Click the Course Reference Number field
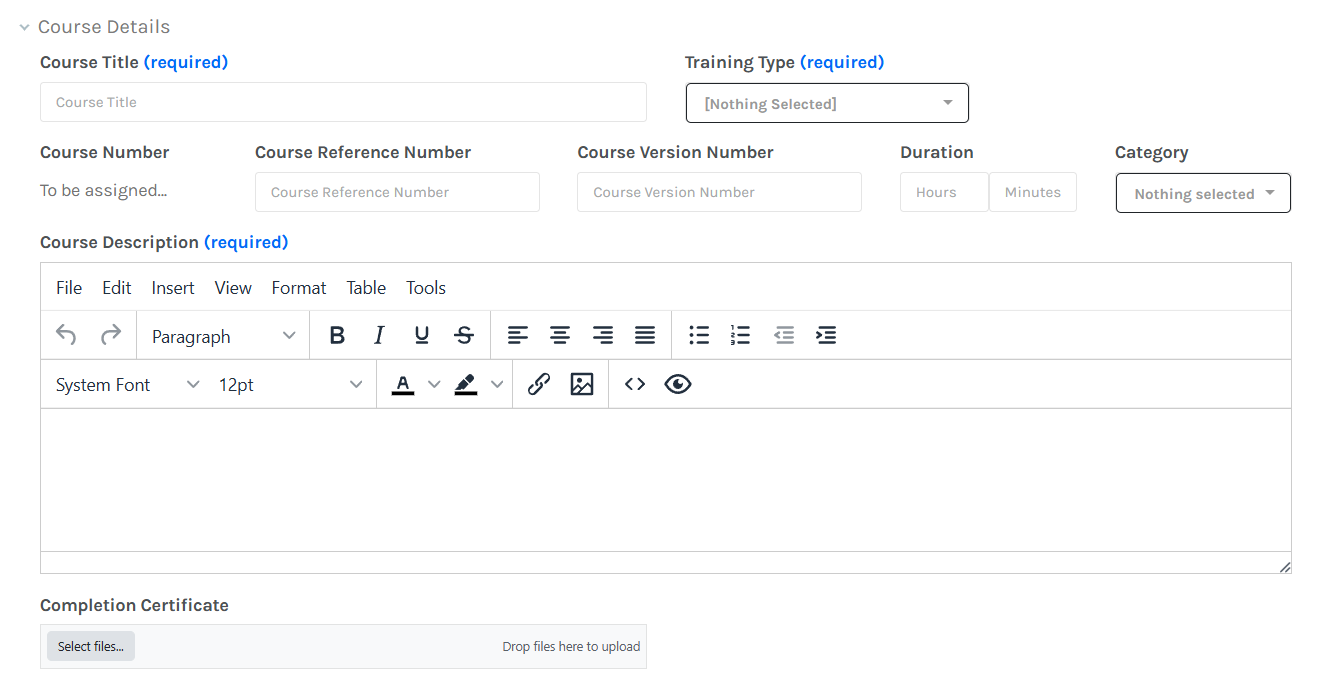 click(x=397, y=192)
